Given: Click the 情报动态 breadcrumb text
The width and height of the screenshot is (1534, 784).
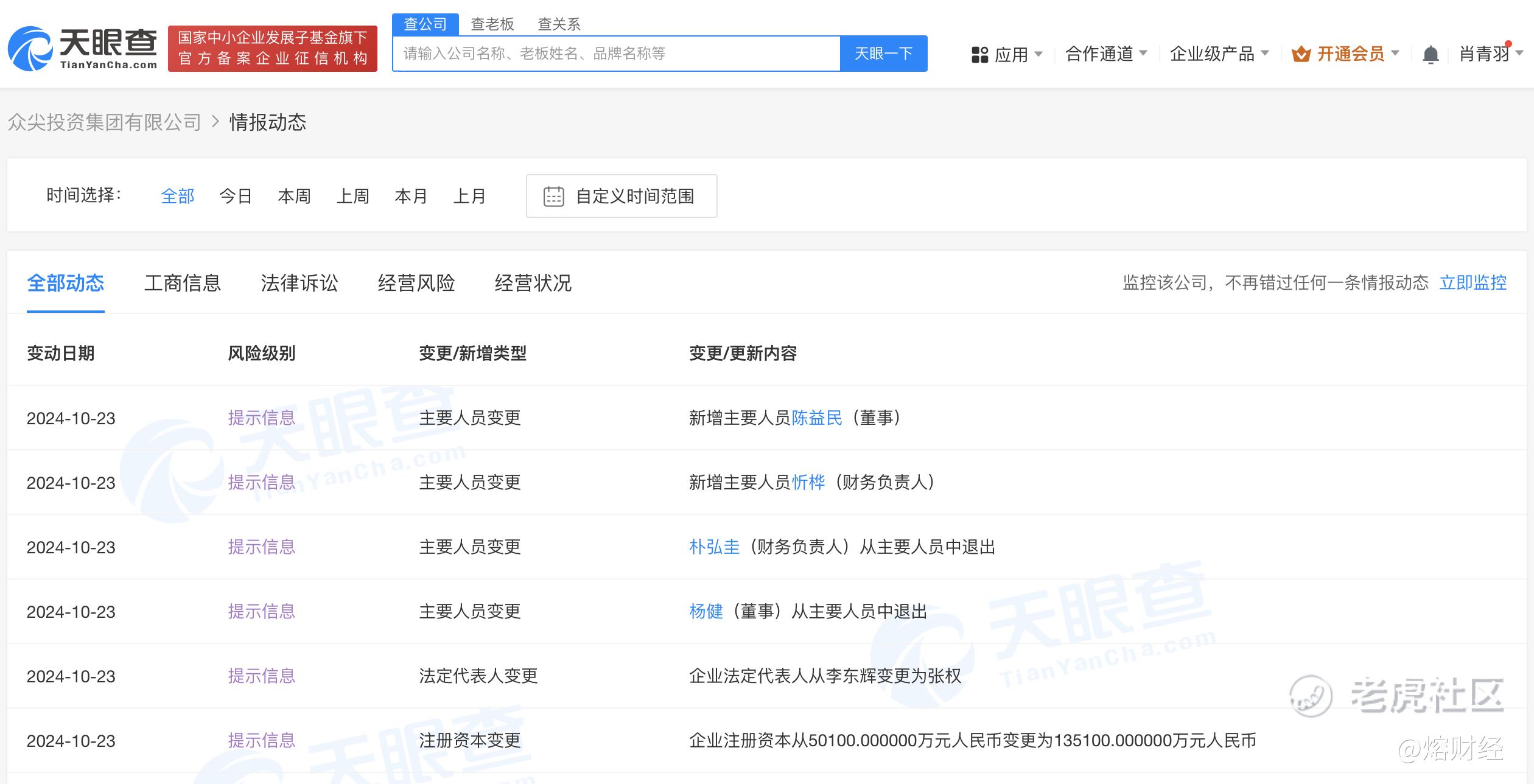Looking at the screenshot, I should click(268, 122).
